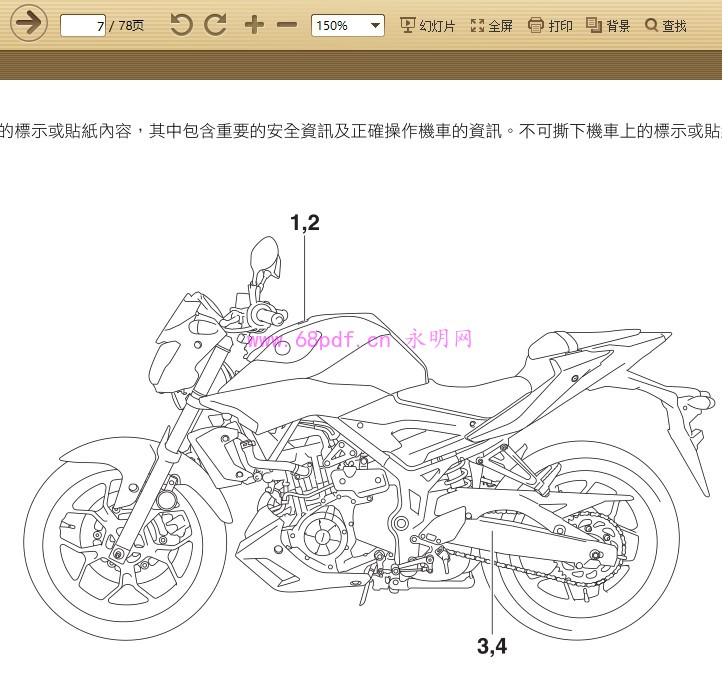
Task: Start slideshow mode (幻灯片)
Action: click(x=427, y=25)
